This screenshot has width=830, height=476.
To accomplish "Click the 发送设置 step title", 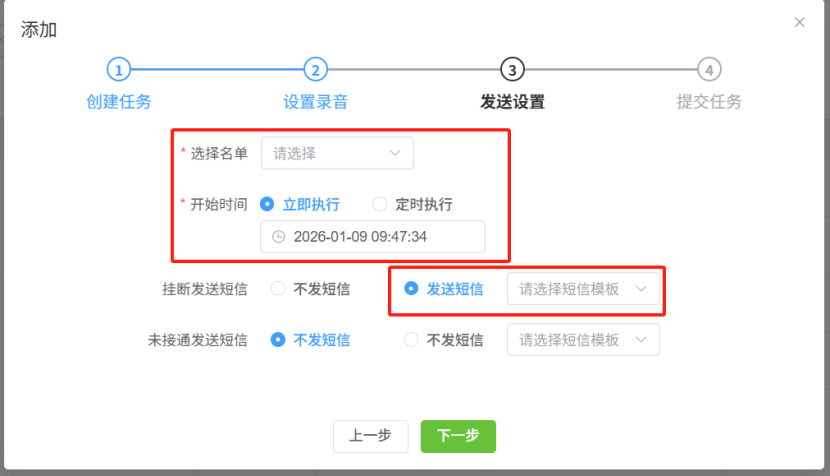I will (x=512, y=101).
